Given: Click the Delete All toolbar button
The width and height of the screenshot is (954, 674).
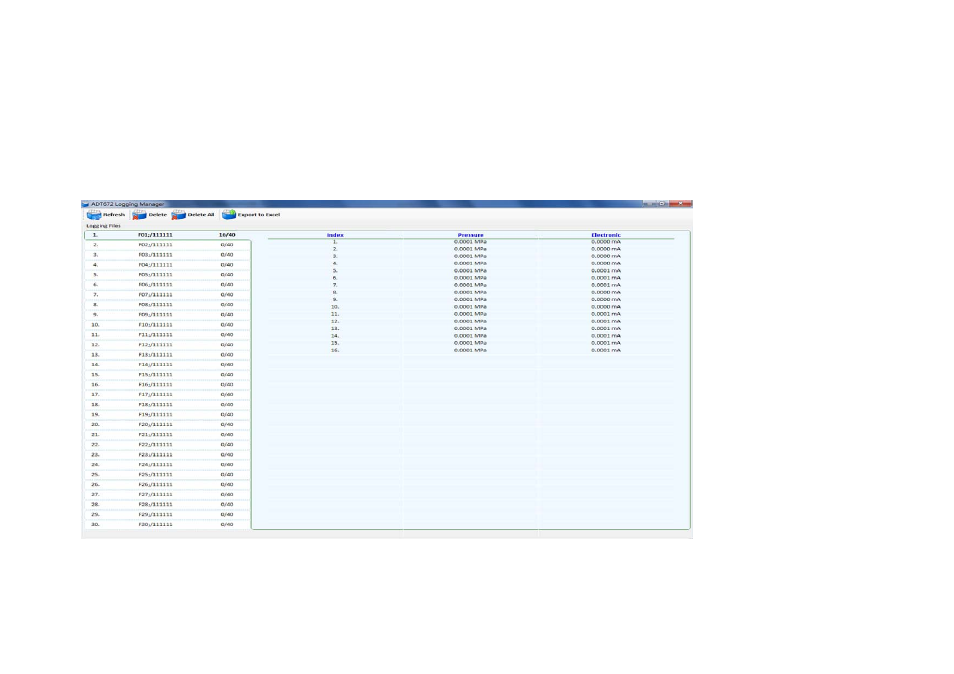Looking at the screenshot, I should 193,215.
